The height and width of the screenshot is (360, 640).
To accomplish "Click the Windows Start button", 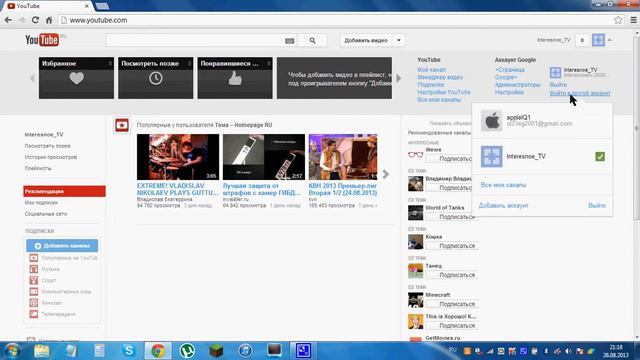I will [x=12, y=351].
